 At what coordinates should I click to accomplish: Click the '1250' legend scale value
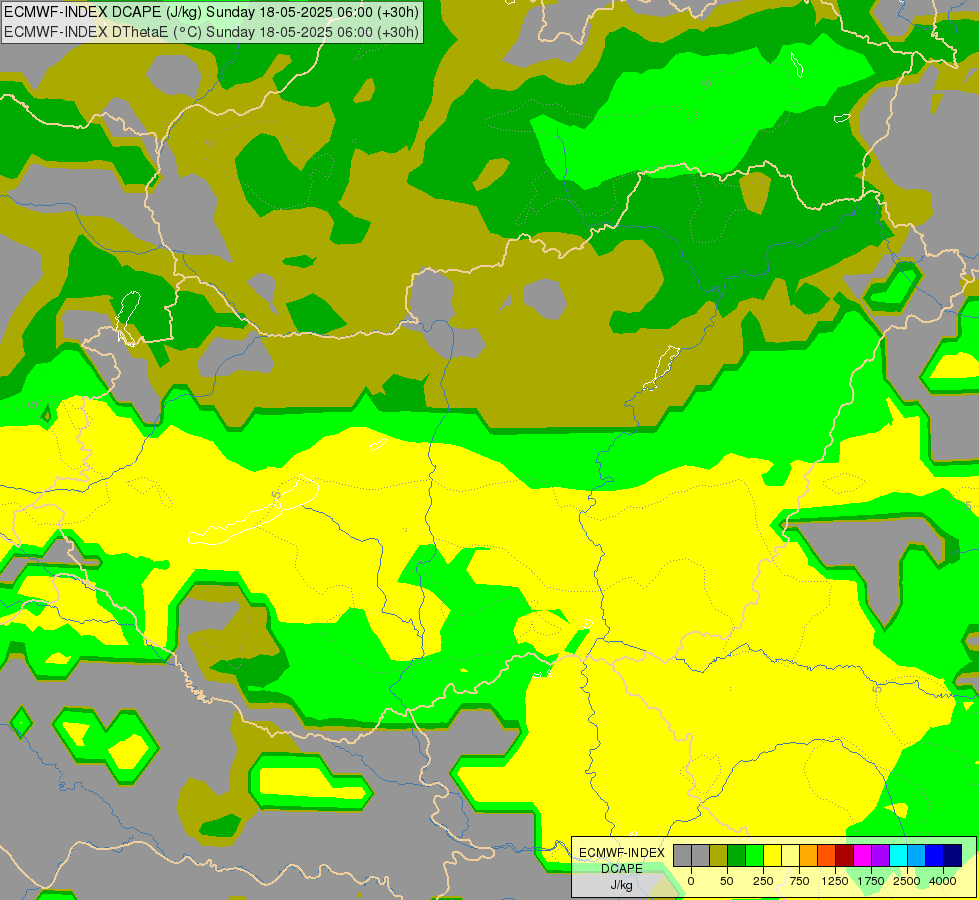tap(835, 881)
